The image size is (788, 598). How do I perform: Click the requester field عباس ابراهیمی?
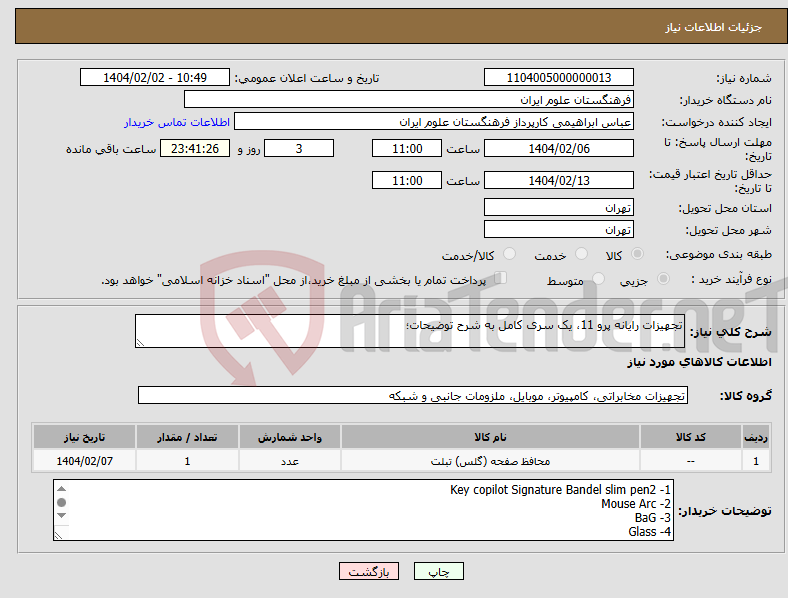[x=434, y=122]
